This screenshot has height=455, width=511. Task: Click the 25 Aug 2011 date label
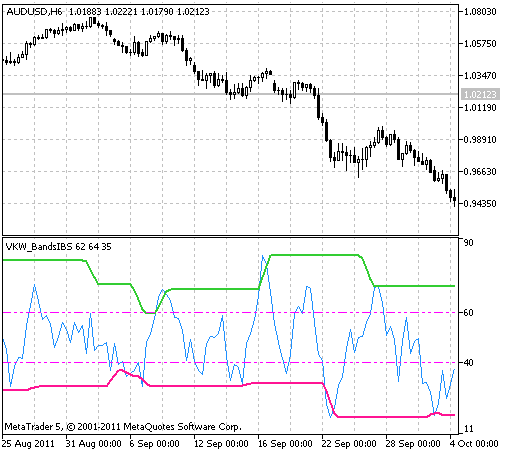tap(28, 444)
